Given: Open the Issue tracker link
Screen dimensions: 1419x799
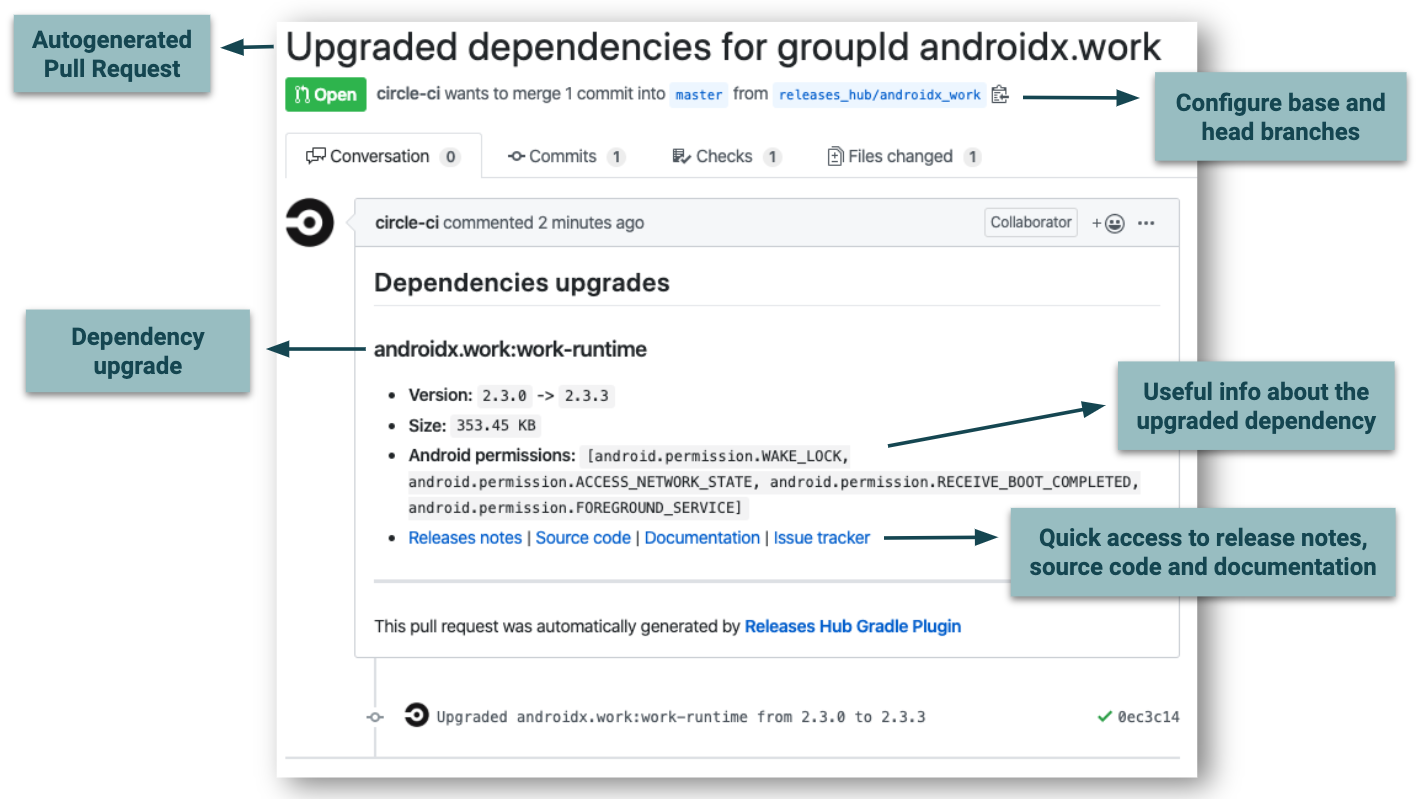Looking at the screenshot, I should tap(822, 538).
